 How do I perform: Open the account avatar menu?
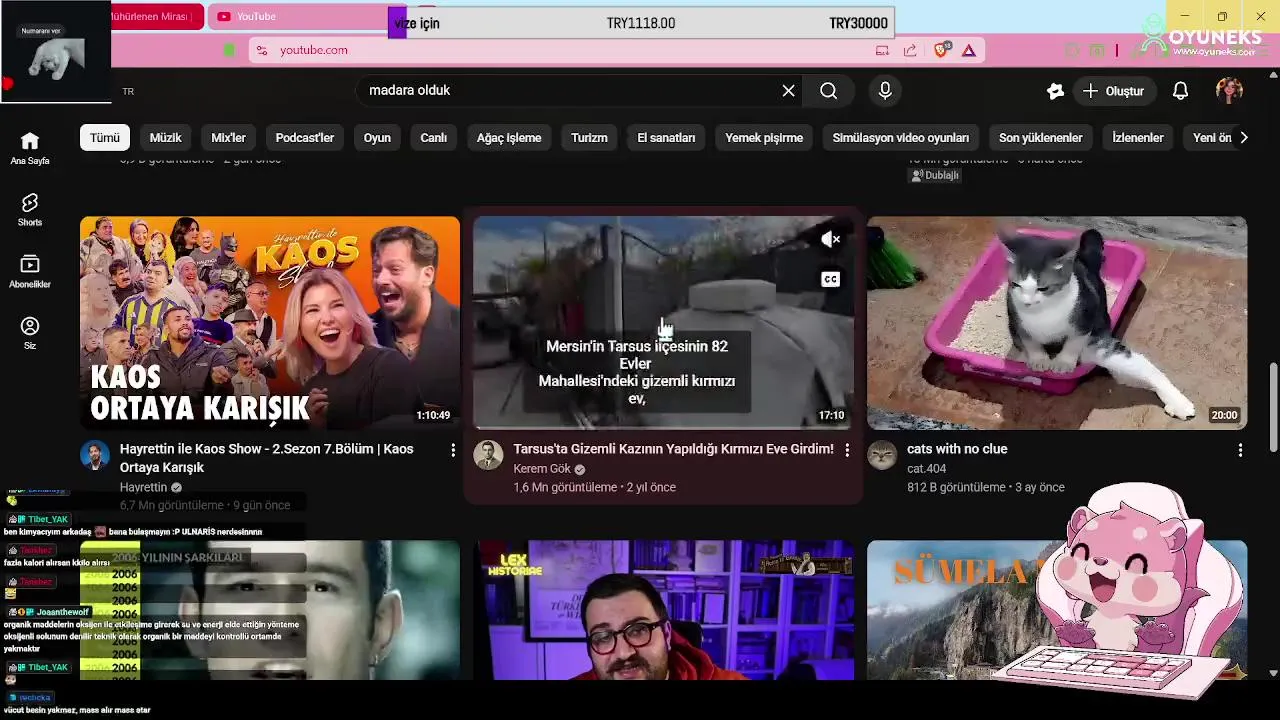1229,91
